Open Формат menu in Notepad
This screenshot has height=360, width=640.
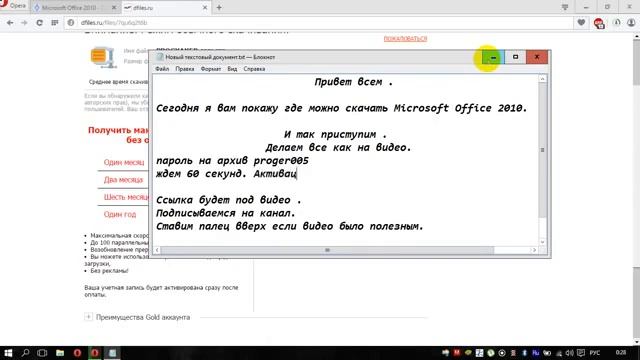211,69
